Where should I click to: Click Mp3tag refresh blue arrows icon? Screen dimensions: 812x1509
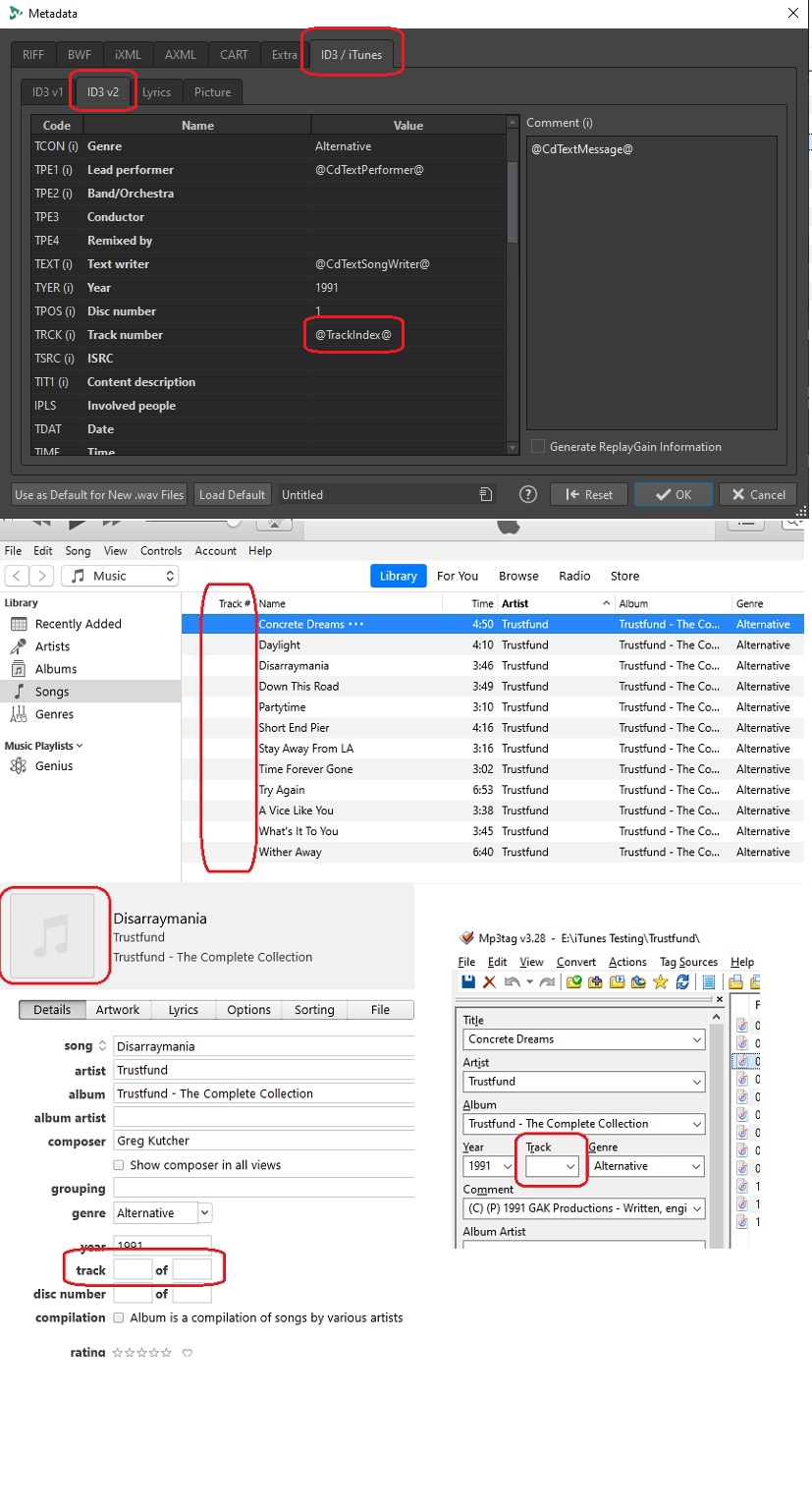point(682,981)
